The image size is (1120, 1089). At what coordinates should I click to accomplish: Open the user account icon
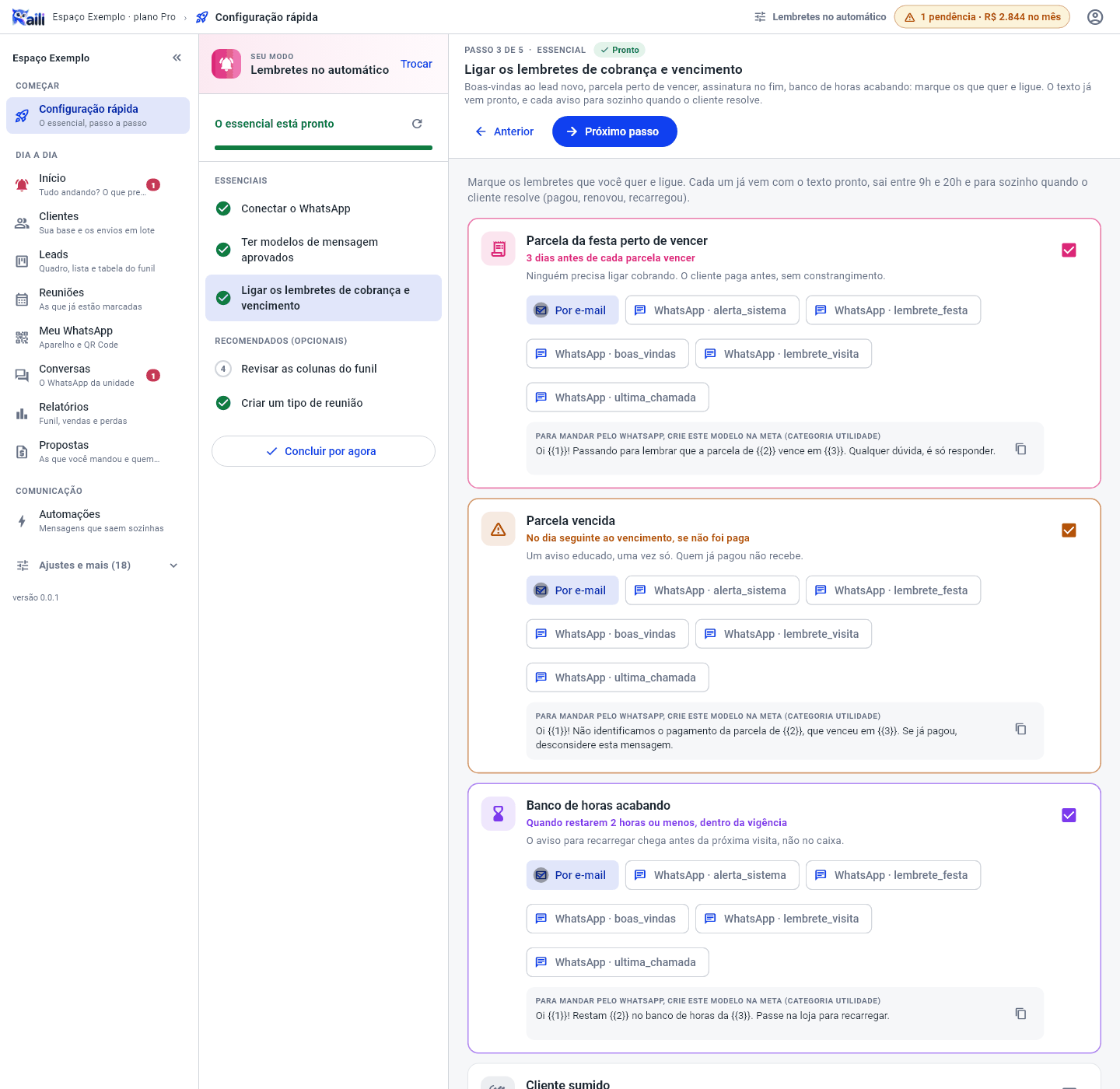1095,17
